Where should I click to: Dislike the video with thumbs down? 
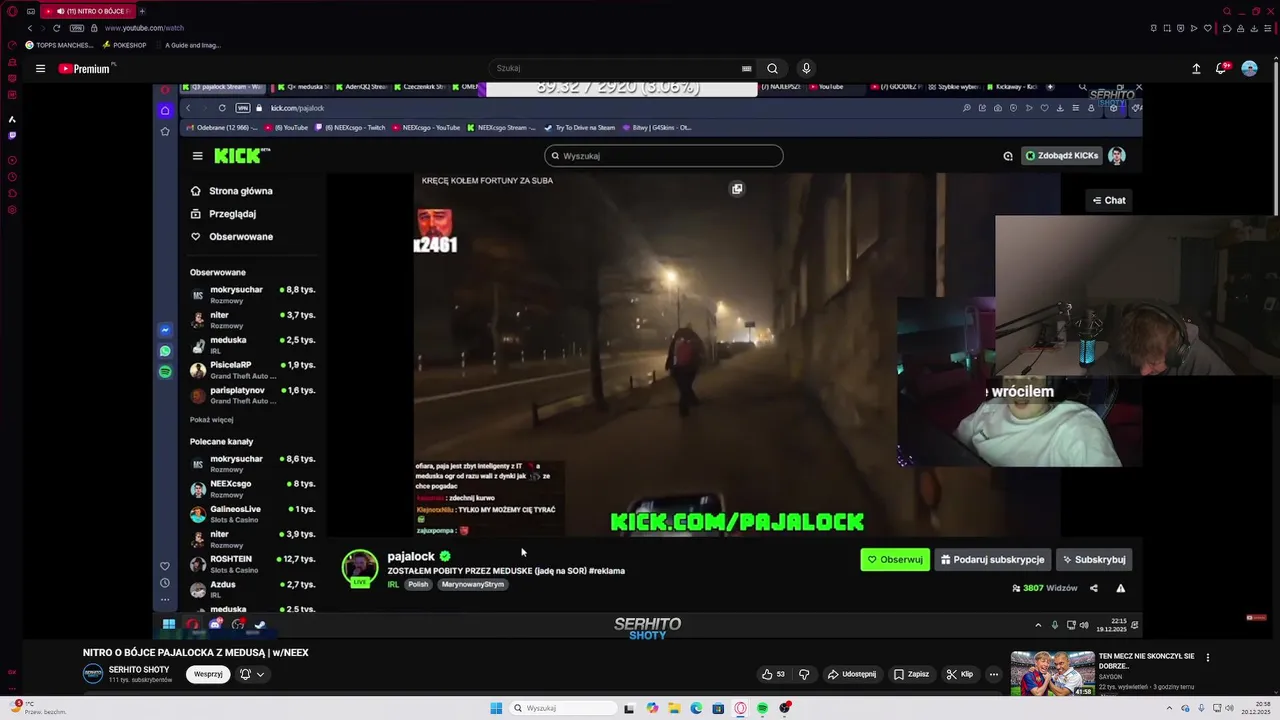tap(804, 674)
